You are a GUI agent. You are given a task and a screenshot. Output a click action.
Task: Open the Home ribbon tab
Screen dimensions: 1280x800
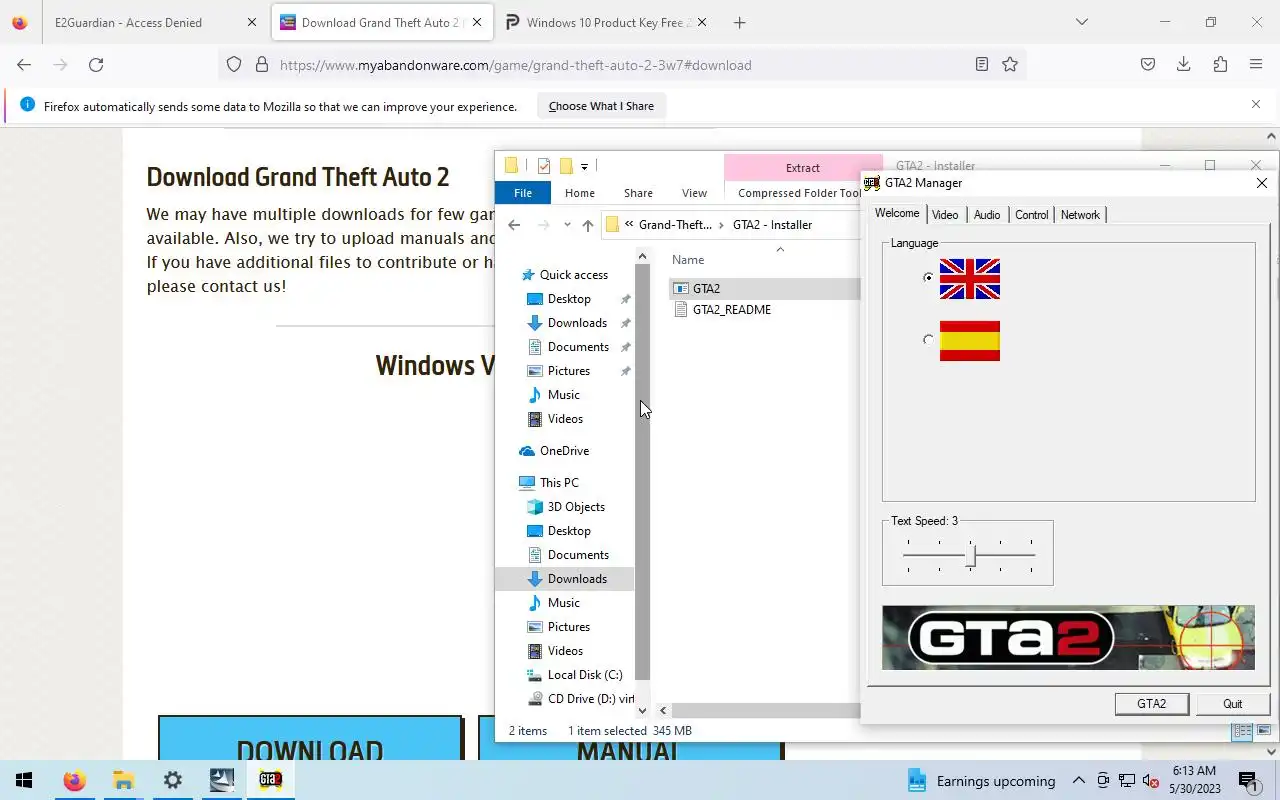pos(580,193)
